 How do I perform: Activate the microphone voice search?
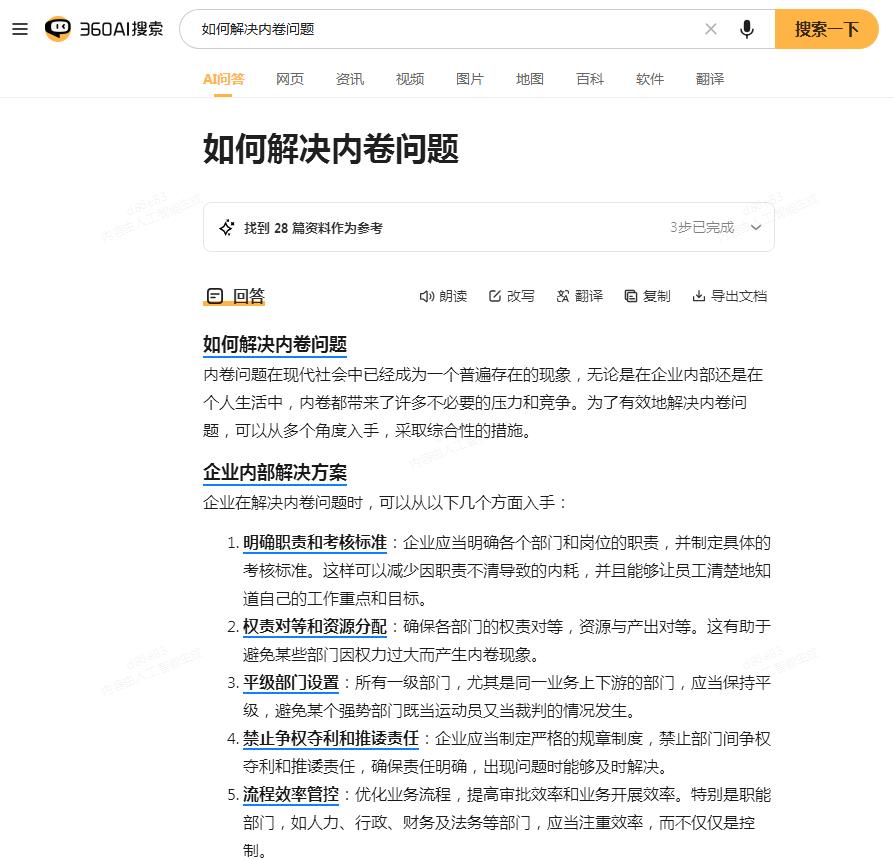(x=747, y=29)
